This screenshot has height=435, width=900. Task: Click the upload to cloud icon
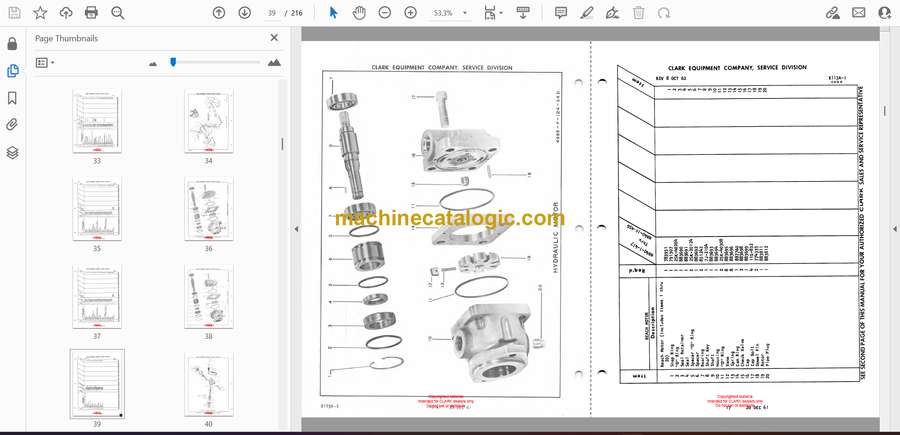tap(66, 13)
